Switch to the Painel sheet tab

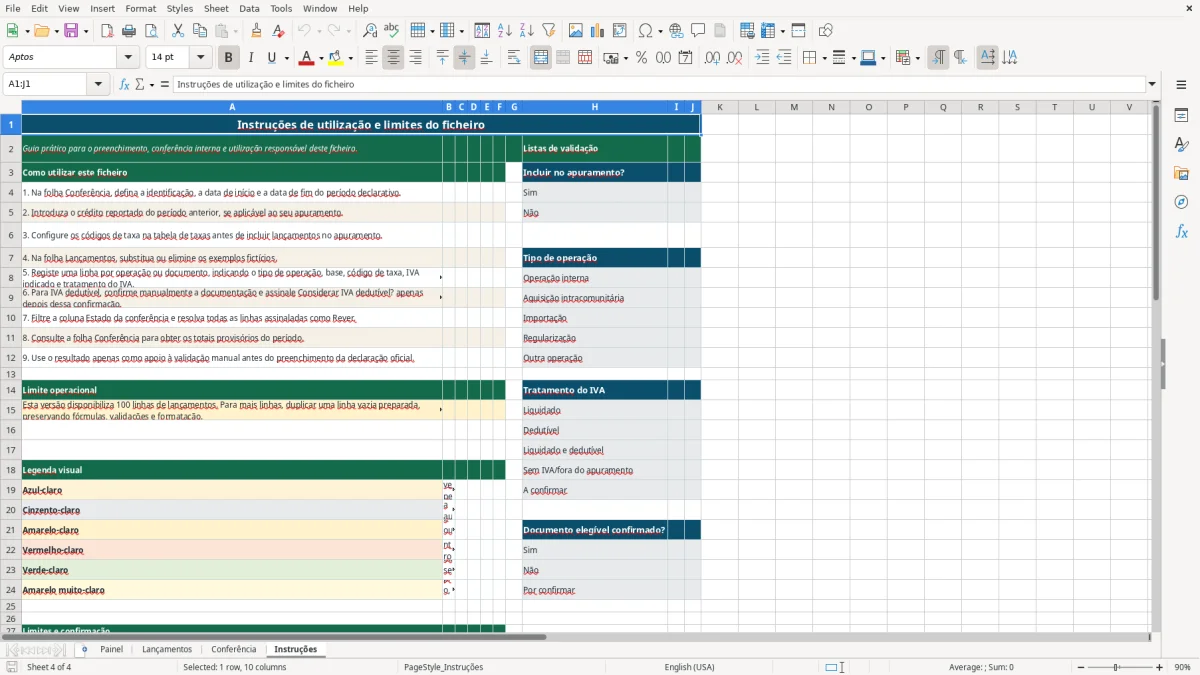(x=111, y=650)
